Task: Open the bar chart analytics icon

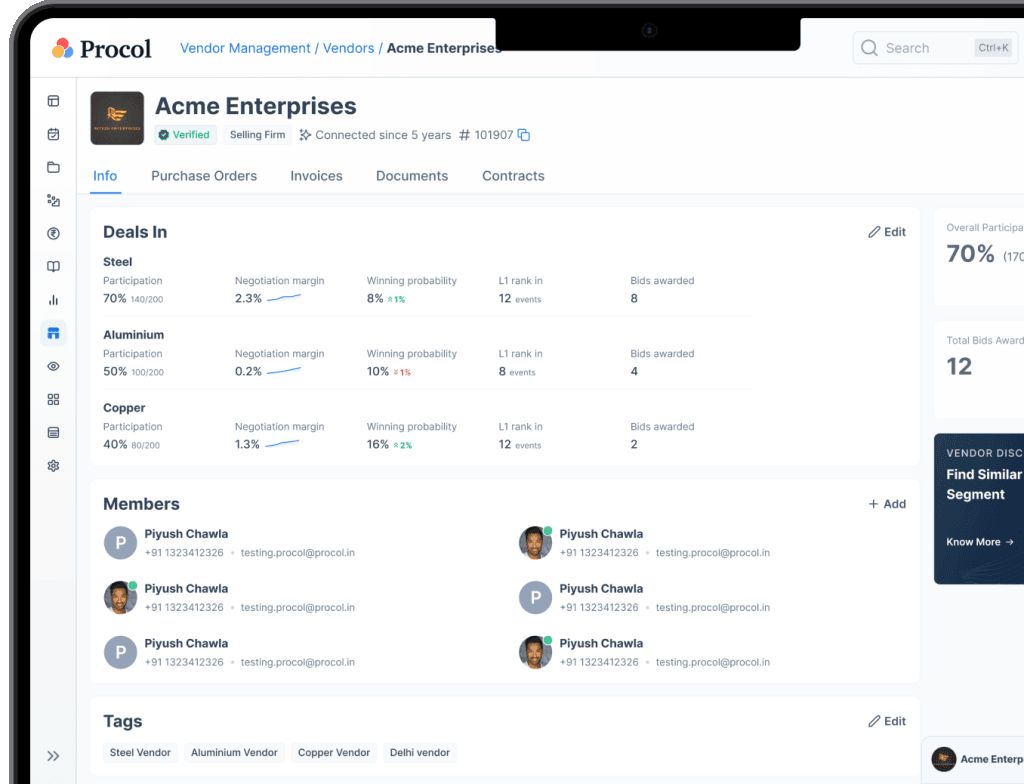Action: (54, 300)
